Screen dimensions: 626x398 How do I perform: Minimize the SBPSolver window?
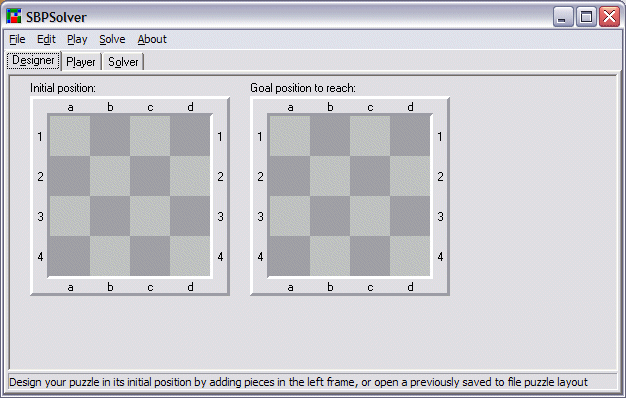coord(563,17)
